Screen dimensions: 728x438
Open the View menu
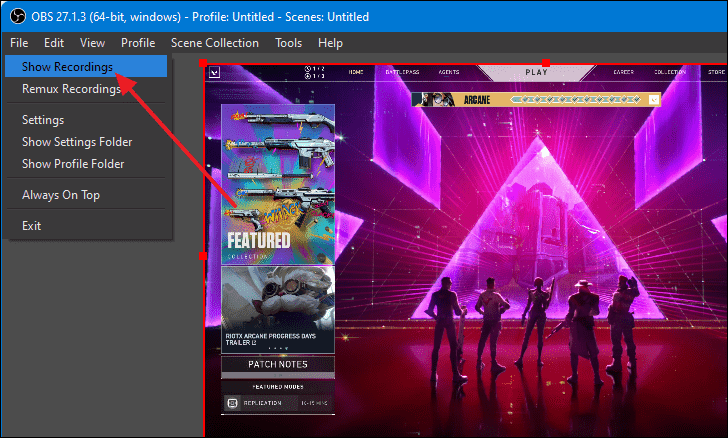[x=92, y=43]
